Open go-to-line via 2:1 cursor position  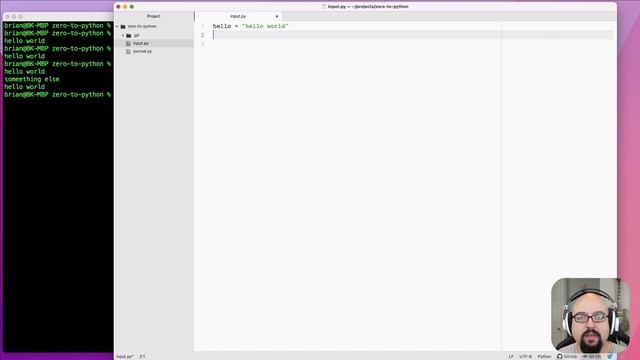coord(142,356)
